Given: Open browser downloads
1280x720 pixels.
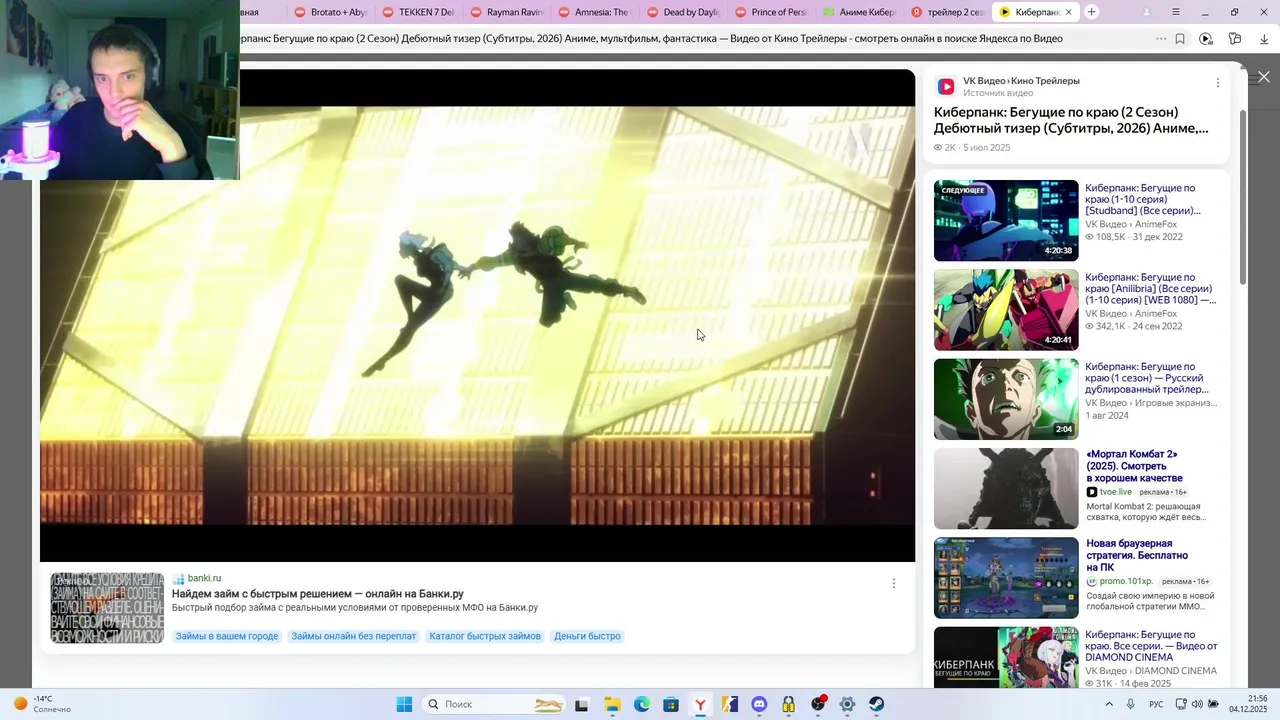Looking at the screenshot, I should [1264, 39].
